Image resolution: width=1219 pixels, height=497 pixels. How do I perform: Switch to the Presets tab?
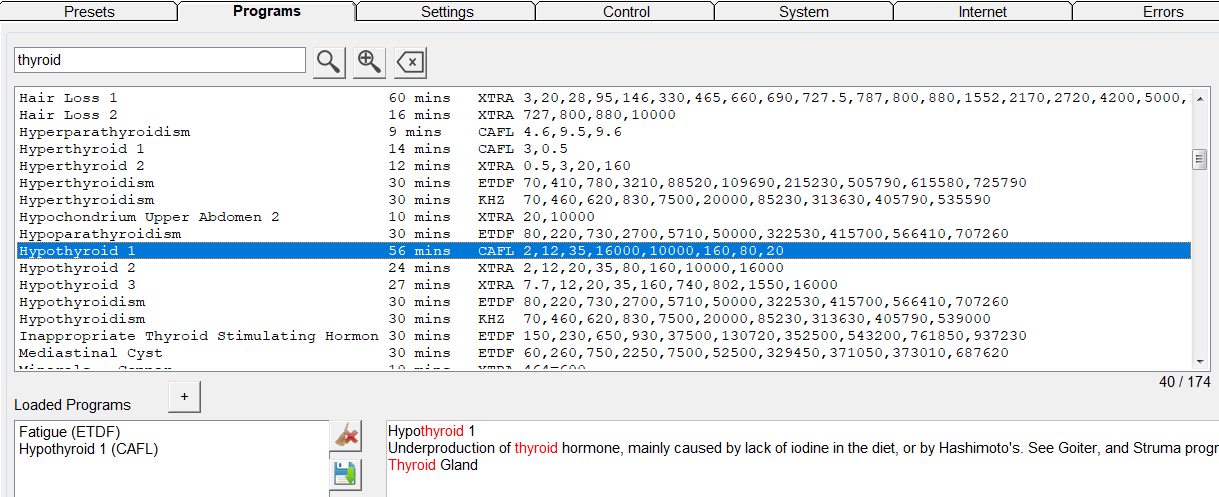tap(89, 12)
